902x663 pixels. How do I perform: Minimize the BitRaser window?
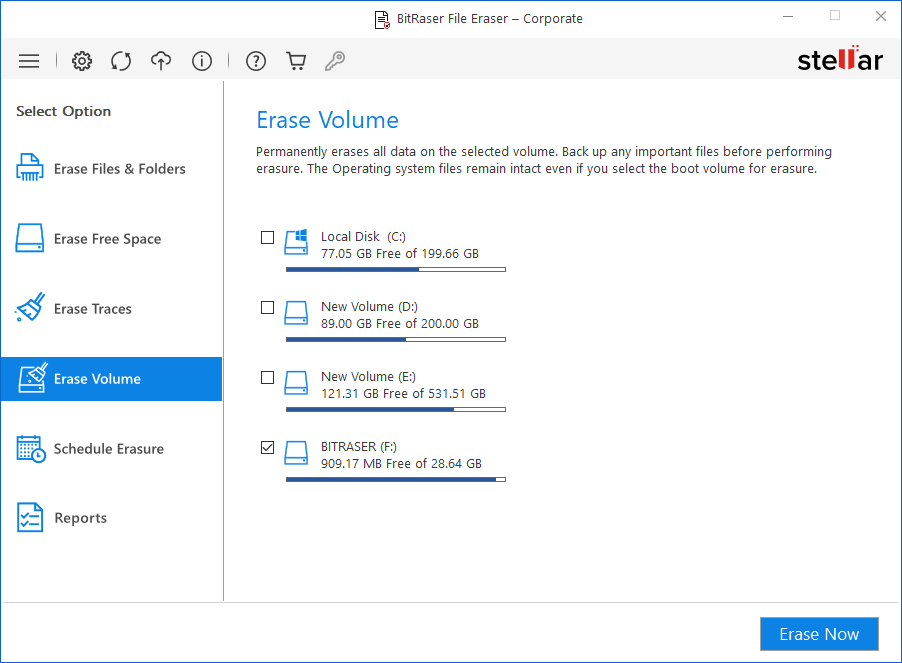tap(788, 17)
